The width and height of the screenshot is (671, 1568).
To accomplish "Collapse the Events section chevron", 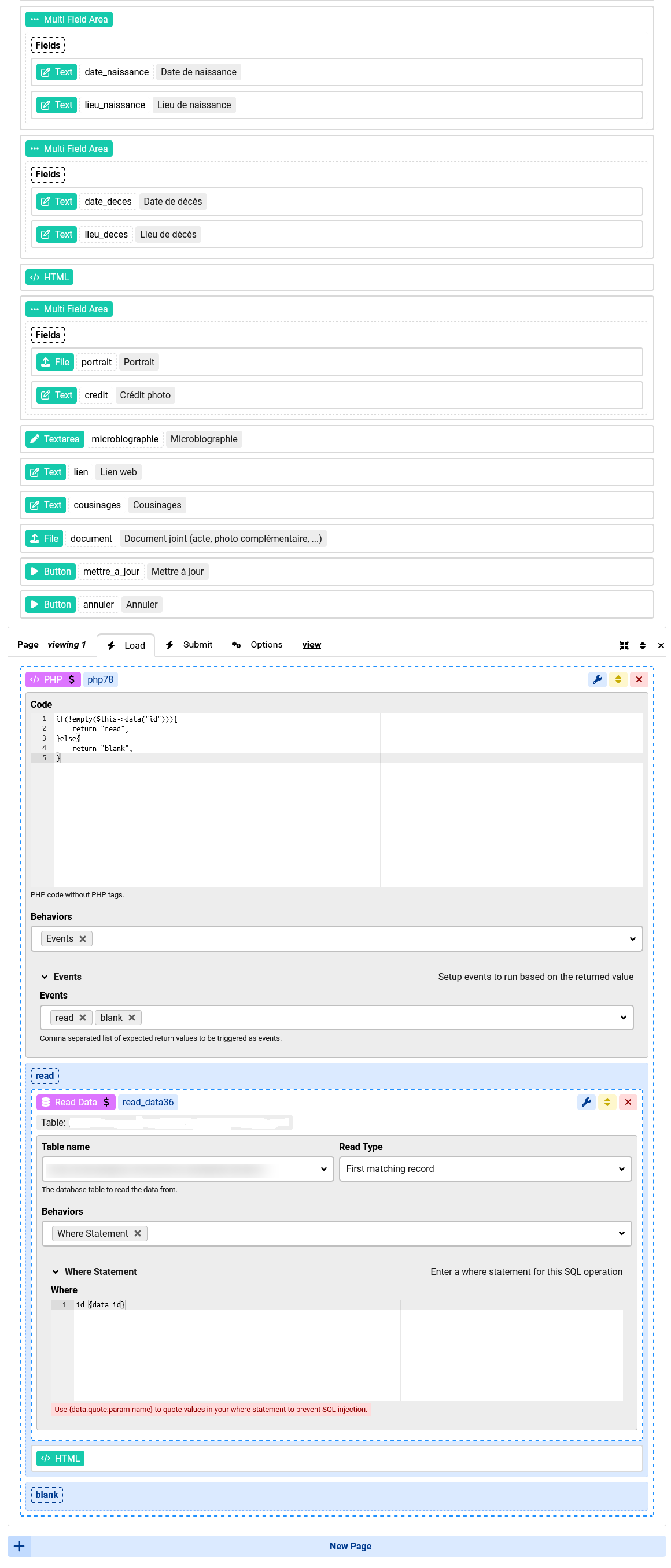I will [x=45, y=977].
